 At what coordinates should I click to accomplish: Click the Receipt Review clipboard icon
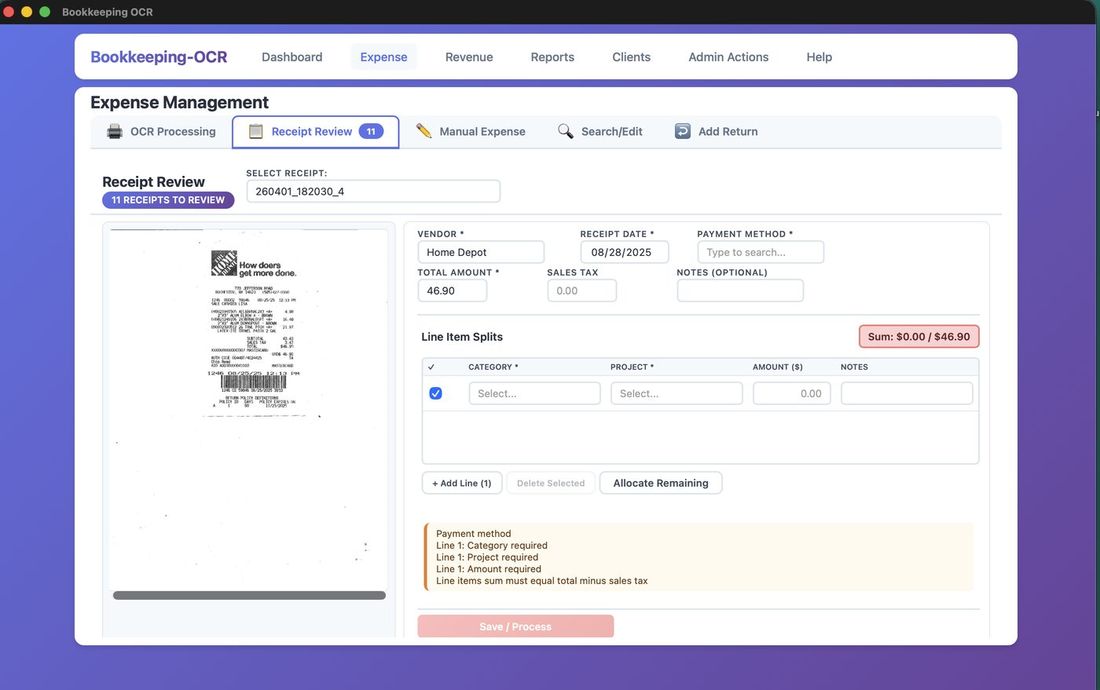coord(255,130)
